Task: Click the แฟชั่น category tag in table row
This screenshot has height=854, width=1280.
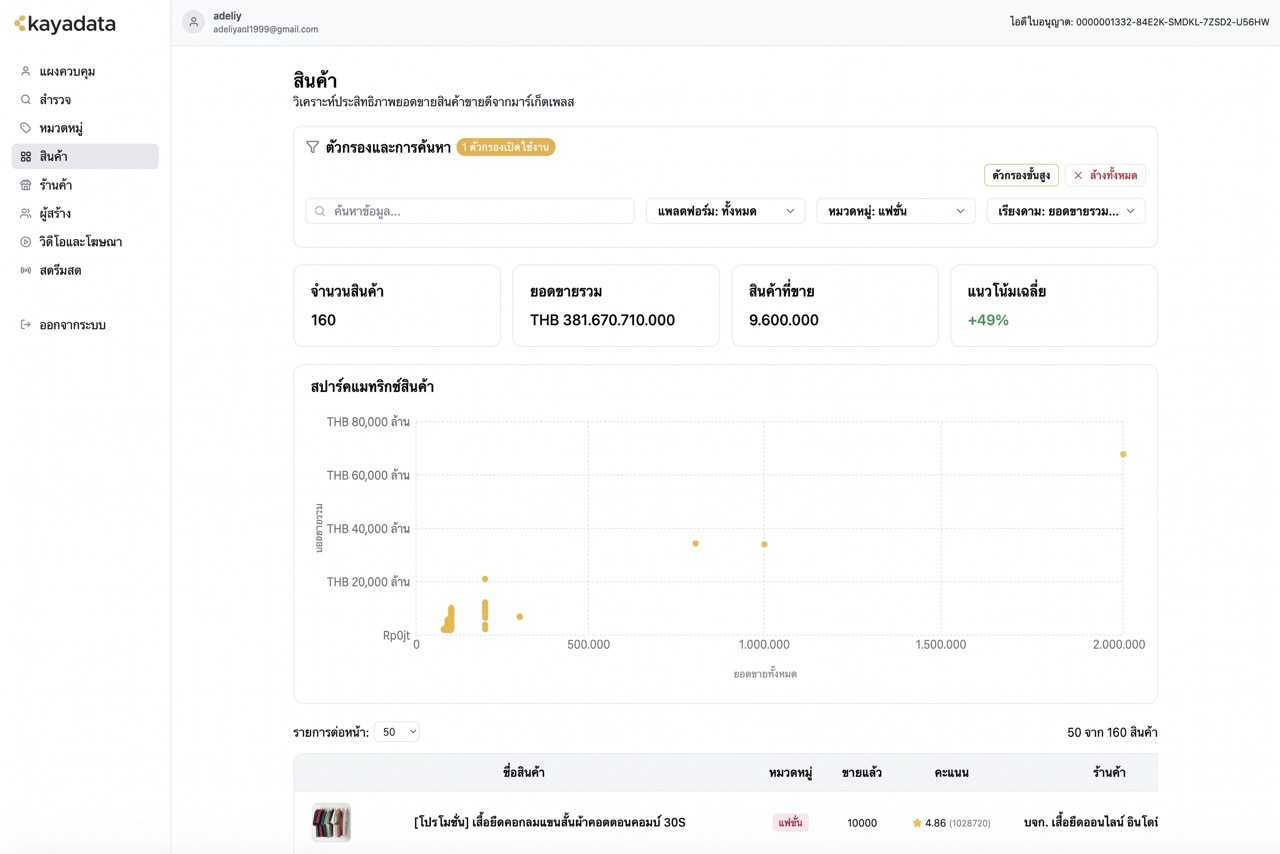Action: pyautogui.click(x=790, y=823)
